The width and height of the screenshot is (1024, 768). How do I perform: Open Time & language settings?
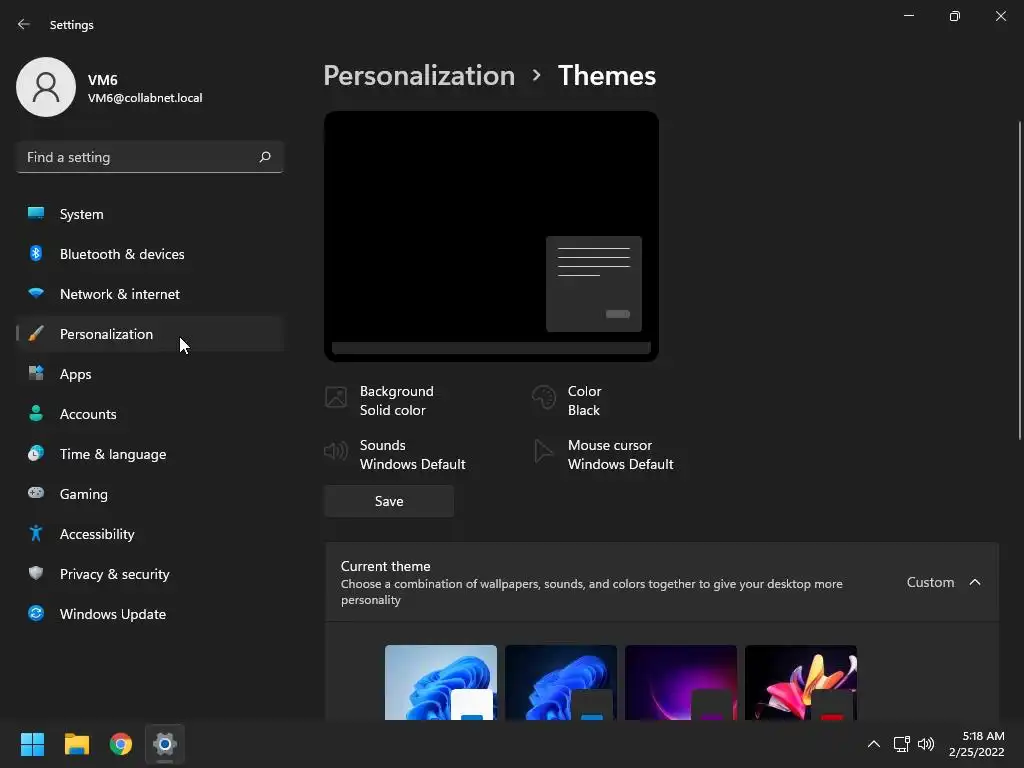pos(150,454)
